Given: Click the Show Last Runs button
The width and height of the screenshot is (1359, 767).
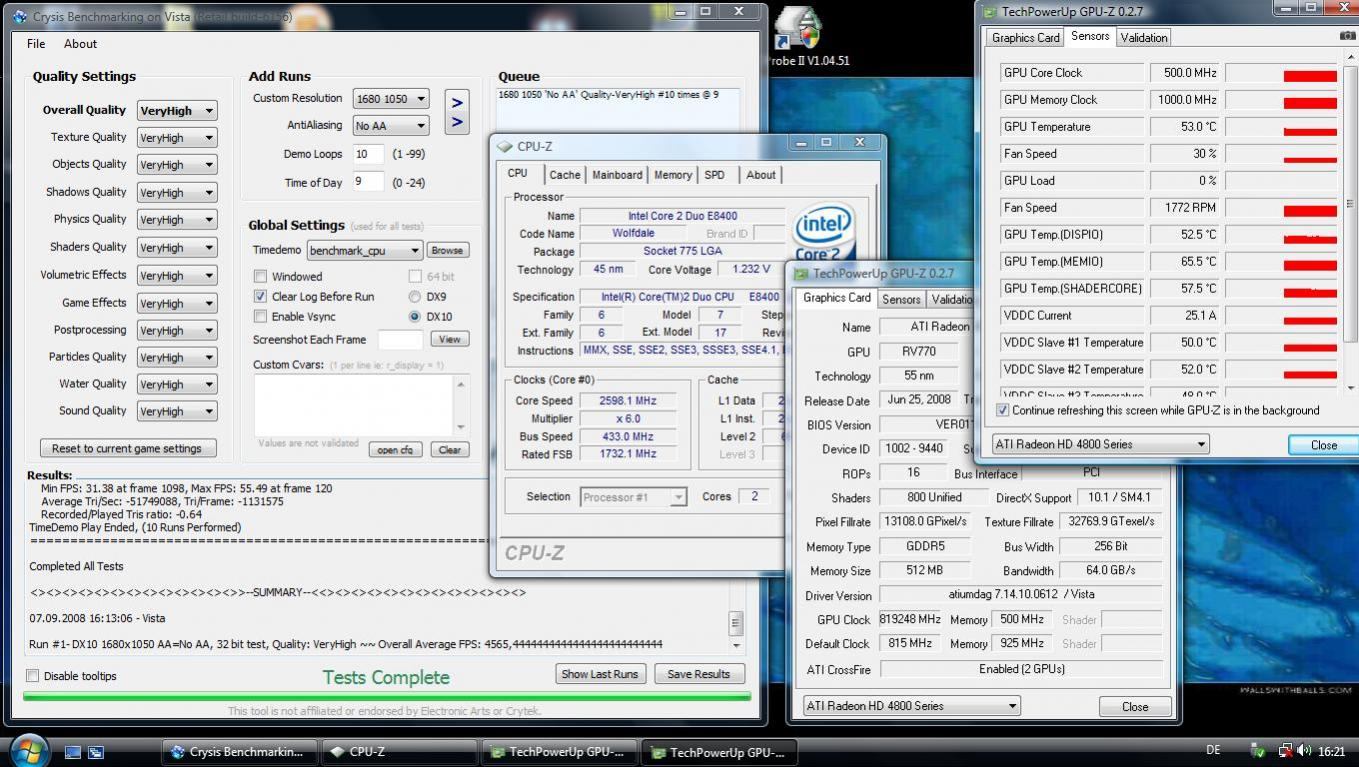Looking at the screenshot, I should point(600,674).
